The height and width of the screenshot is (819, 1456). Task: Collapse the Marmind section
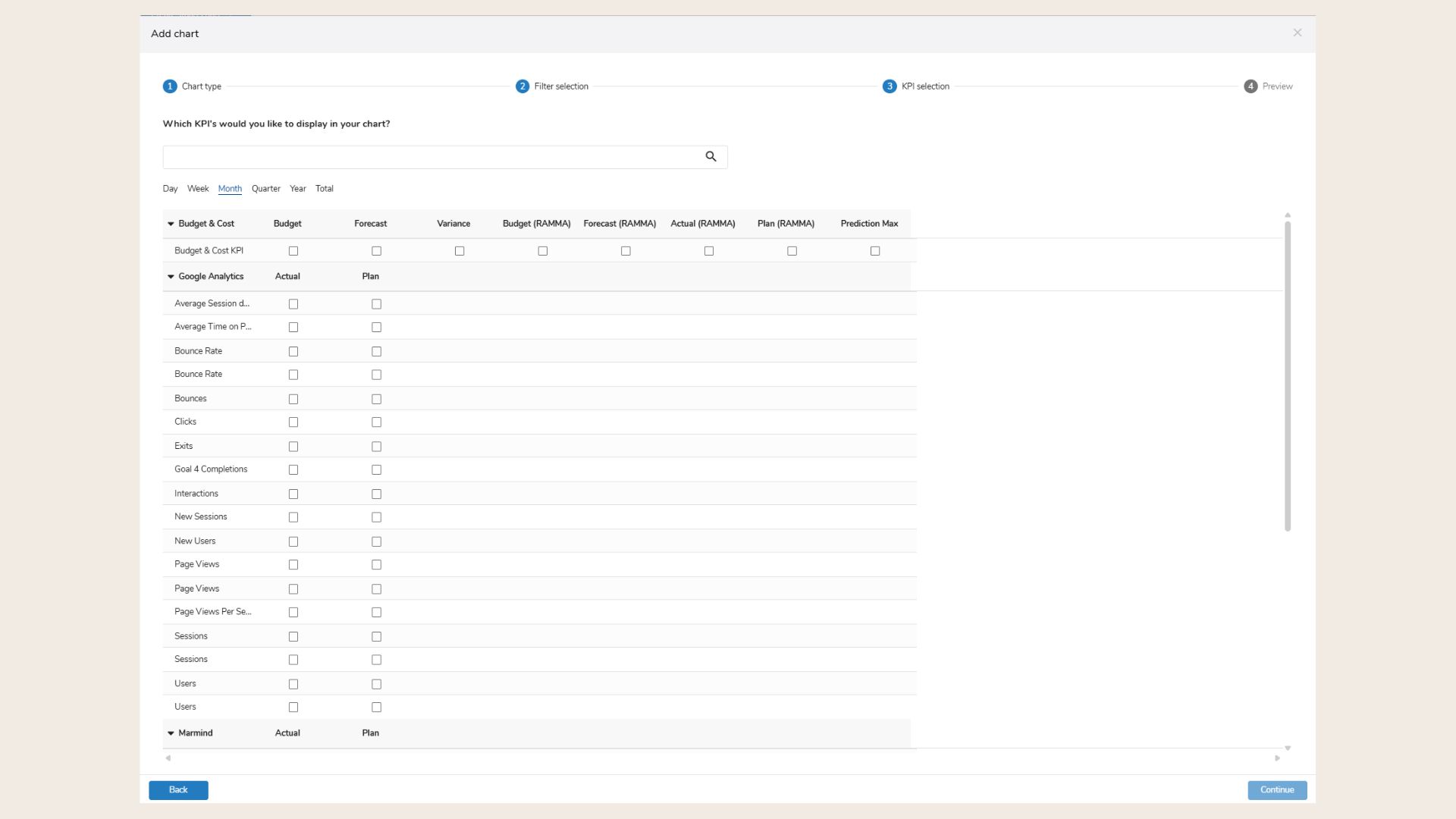pos(170,733)
